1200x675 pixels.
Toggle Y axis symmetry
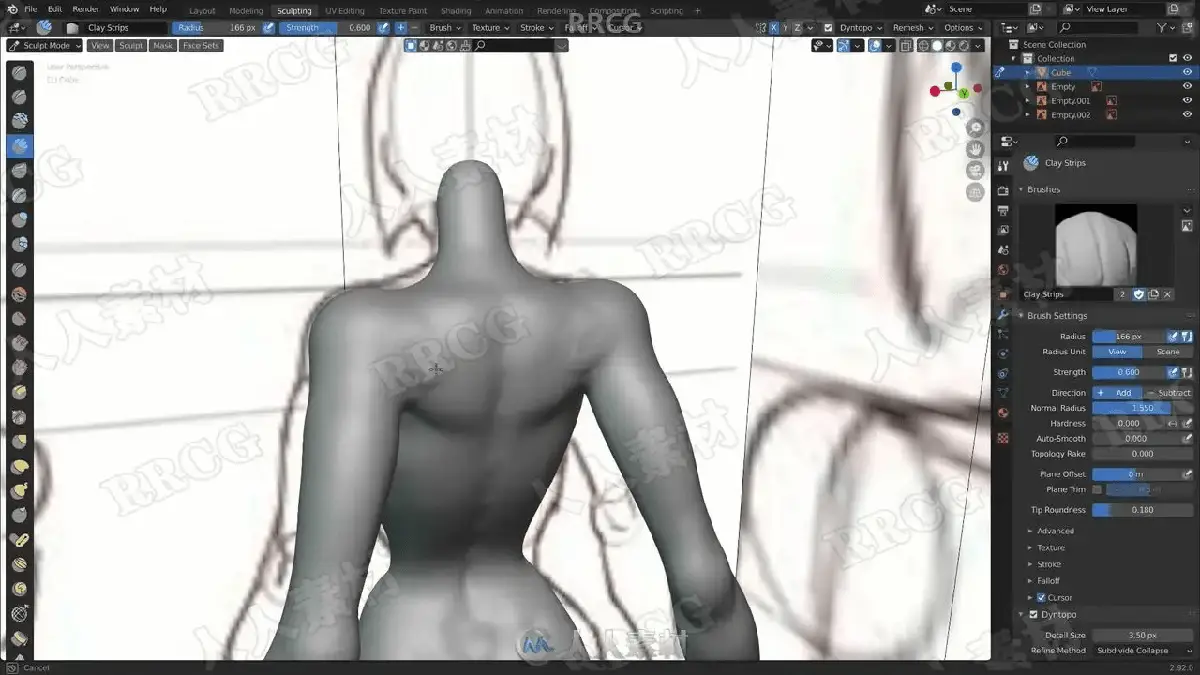[x=785, y=28]
